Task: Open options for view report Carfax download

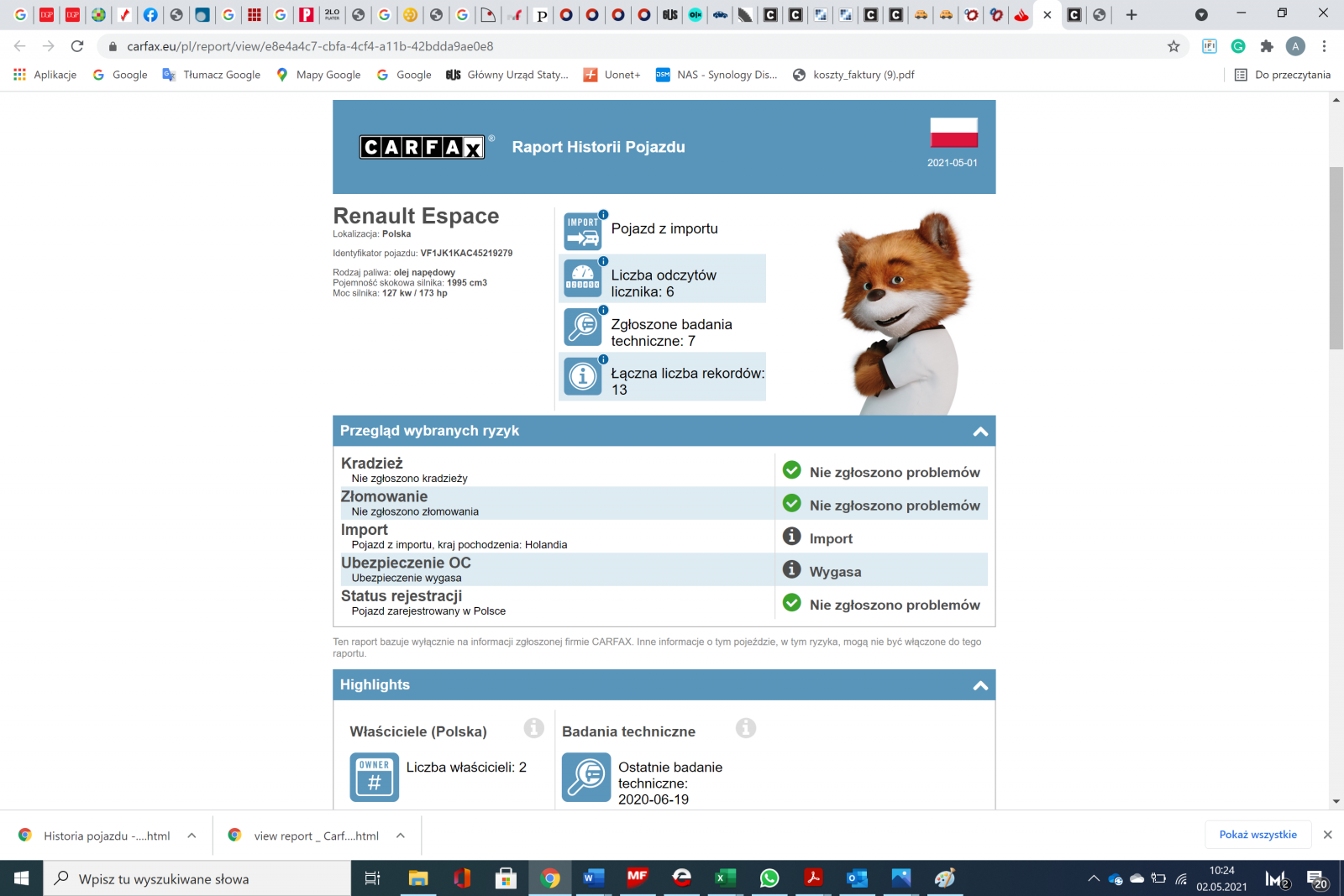Action: tap(401, 836)
